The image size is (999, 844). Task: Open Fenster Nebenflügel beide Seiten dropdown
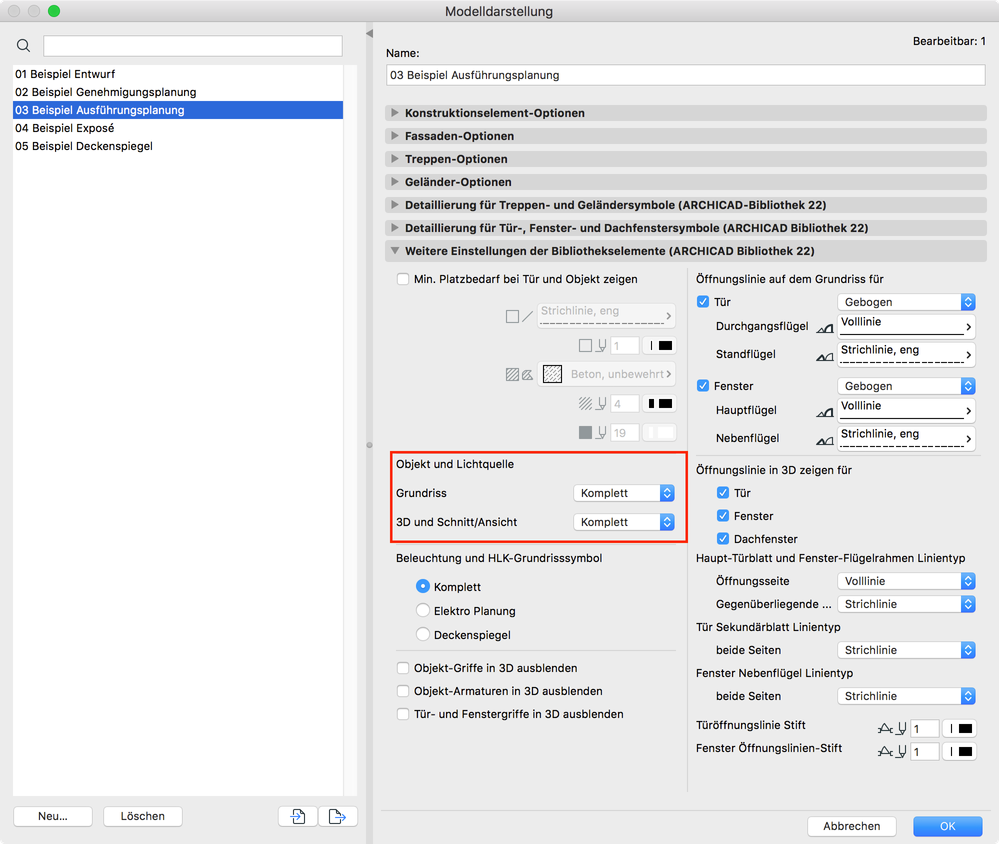(906, 696)
